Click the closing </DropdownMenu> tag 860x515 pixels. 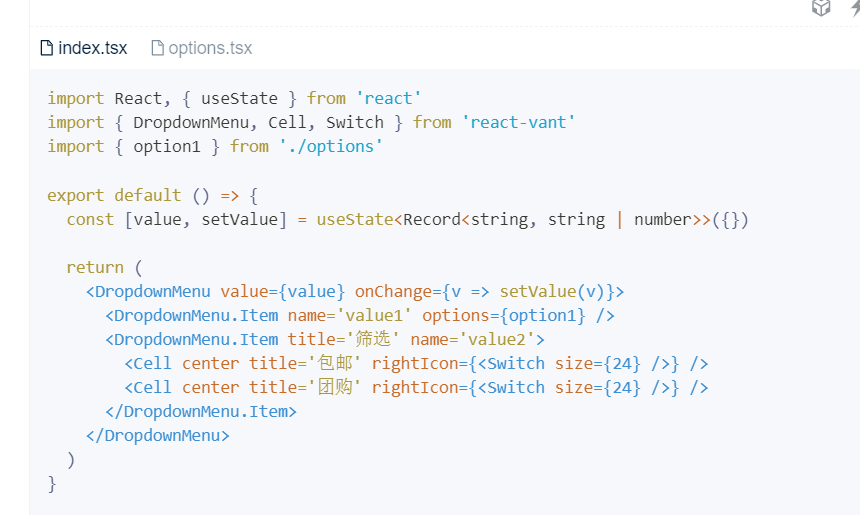(x=158, y=435)
